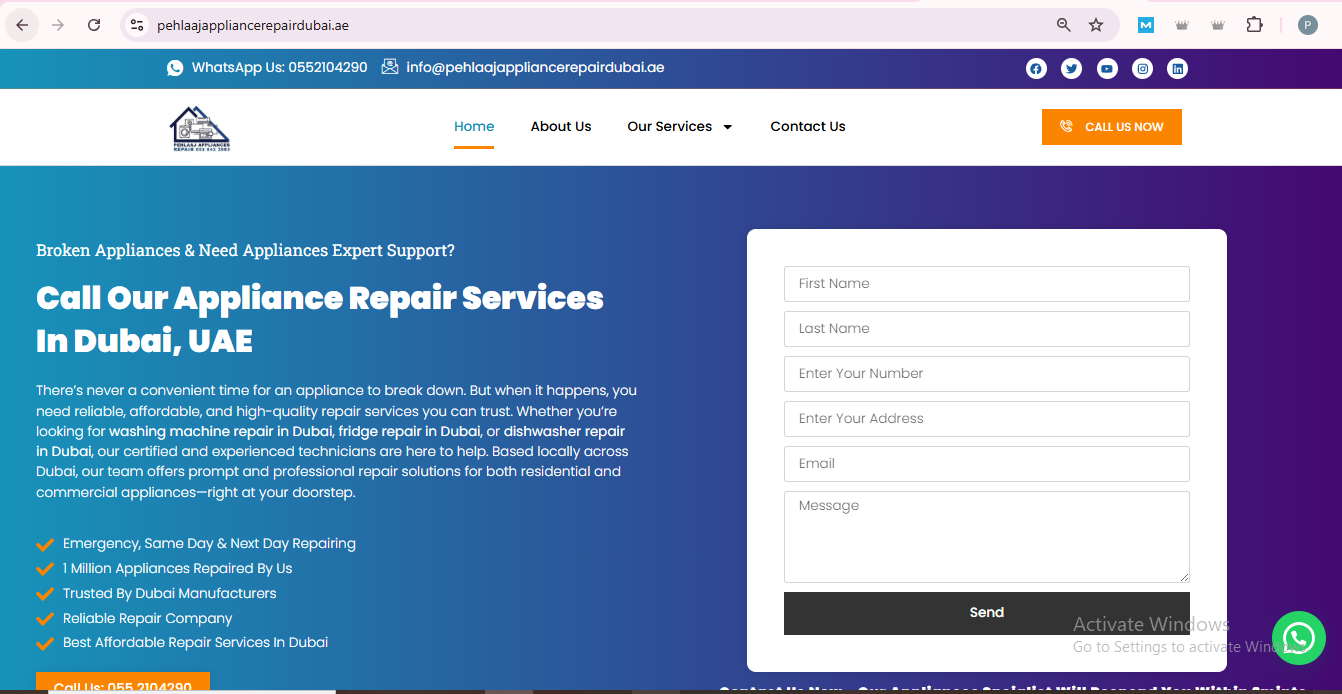Expand the Our Services dropdown menu
This screenshot has height=694, width=1342.
click(680, 126)
